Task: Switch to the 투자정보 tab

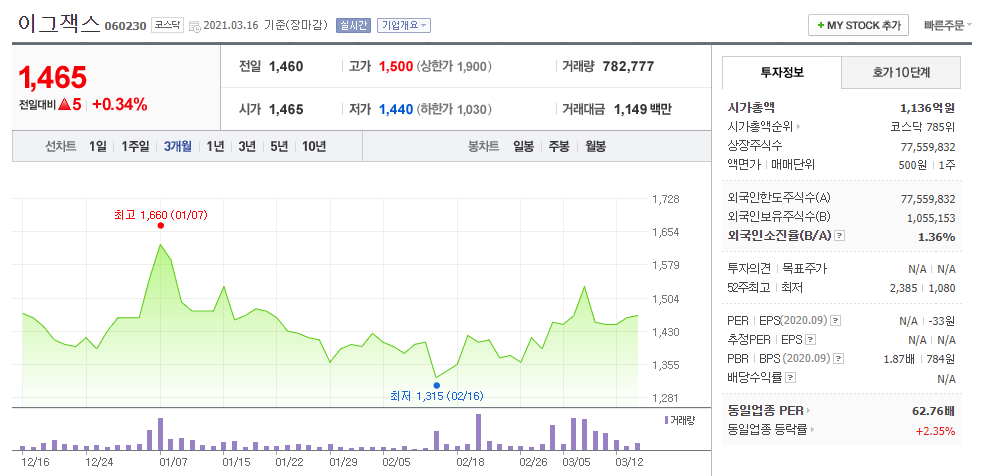Action: pyautogui.click(x=782, y=72)
